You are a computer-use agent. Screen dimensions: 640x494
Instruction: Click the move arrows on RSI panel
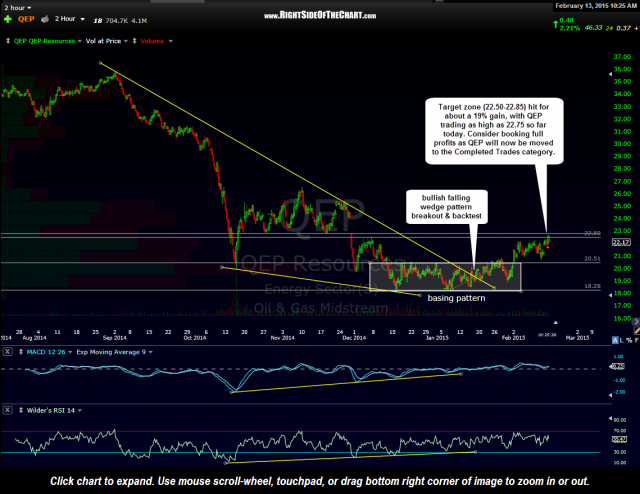(x=21, y=409)
